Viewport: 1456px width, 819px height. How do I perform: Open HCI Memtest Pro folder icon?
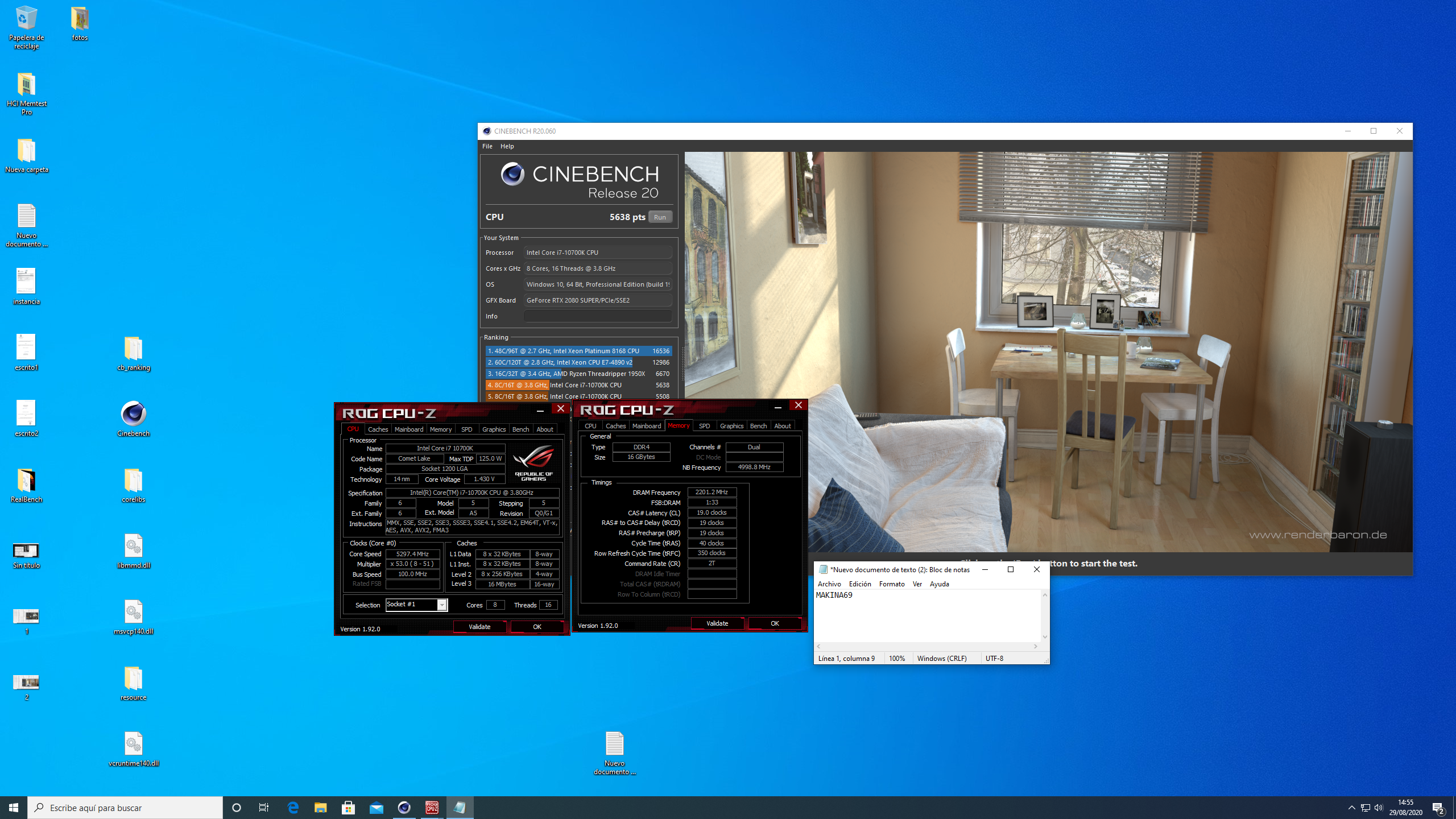tap(26, 85)
